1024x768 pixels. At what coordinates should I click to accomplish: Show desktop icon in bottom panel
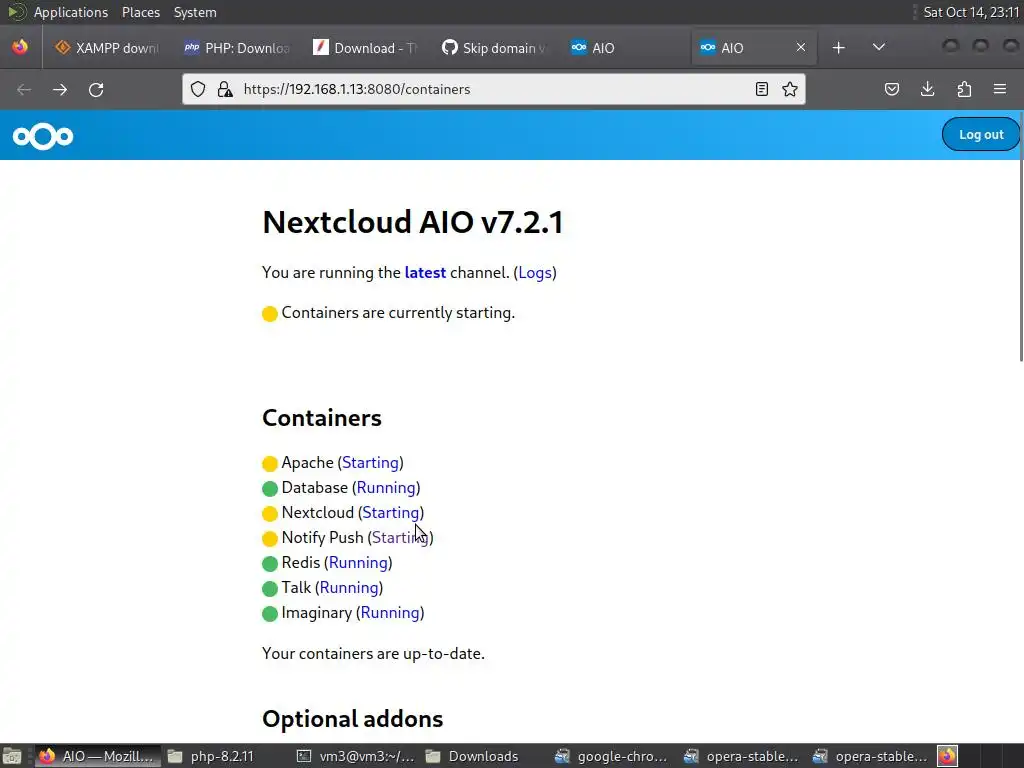click(x=12, y=756)
